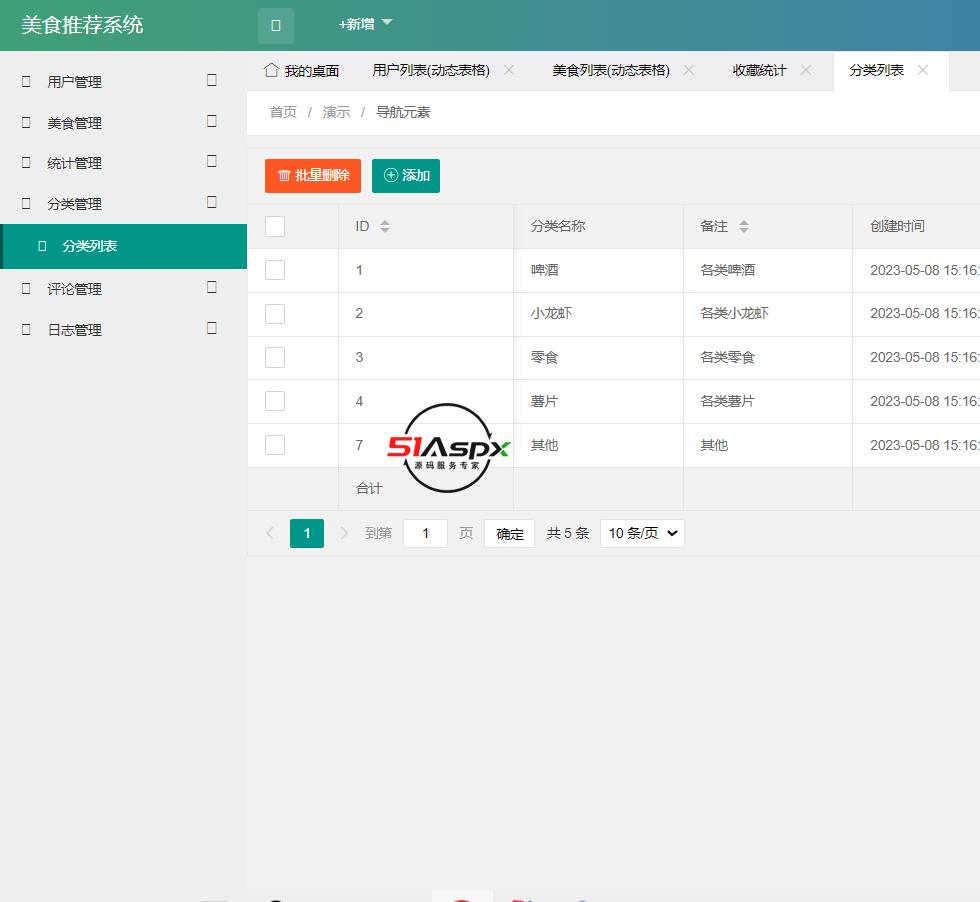The height and width of the screenshot is (902, 980).
Task: Switch to the 收藏统计 tab
Action: tap(761, 70)
